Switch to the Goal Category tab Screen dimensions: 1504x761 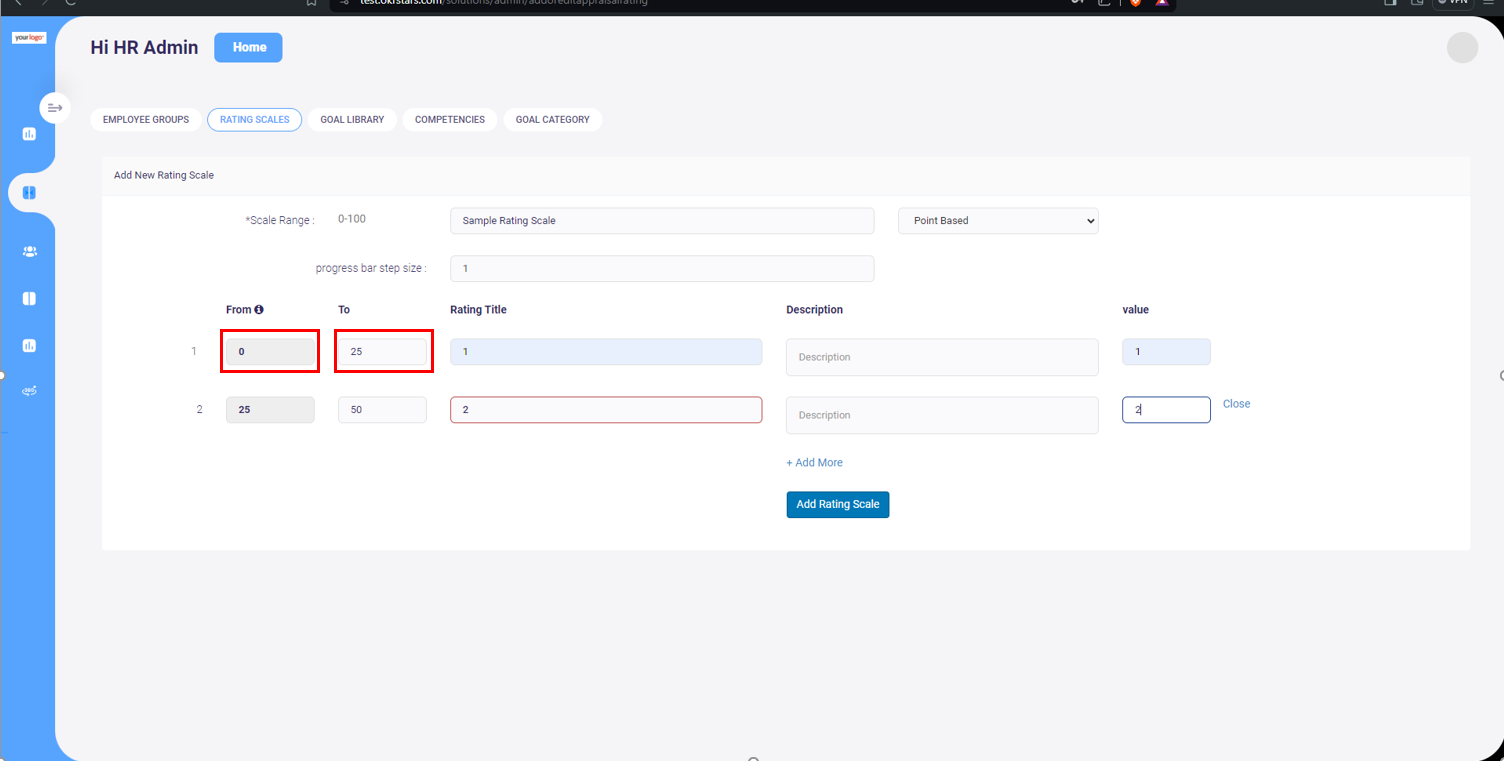[552, 120]
